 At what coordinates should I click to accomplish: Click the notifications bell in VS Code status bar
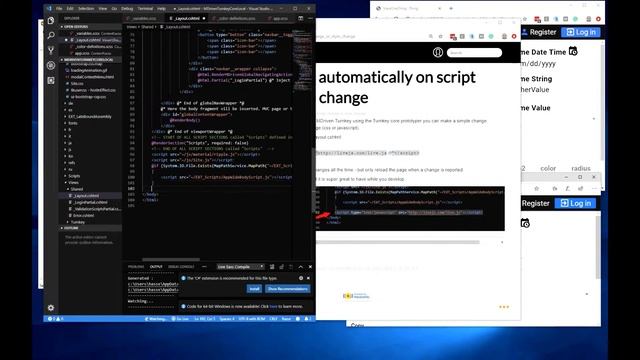[x=308, y=319]
